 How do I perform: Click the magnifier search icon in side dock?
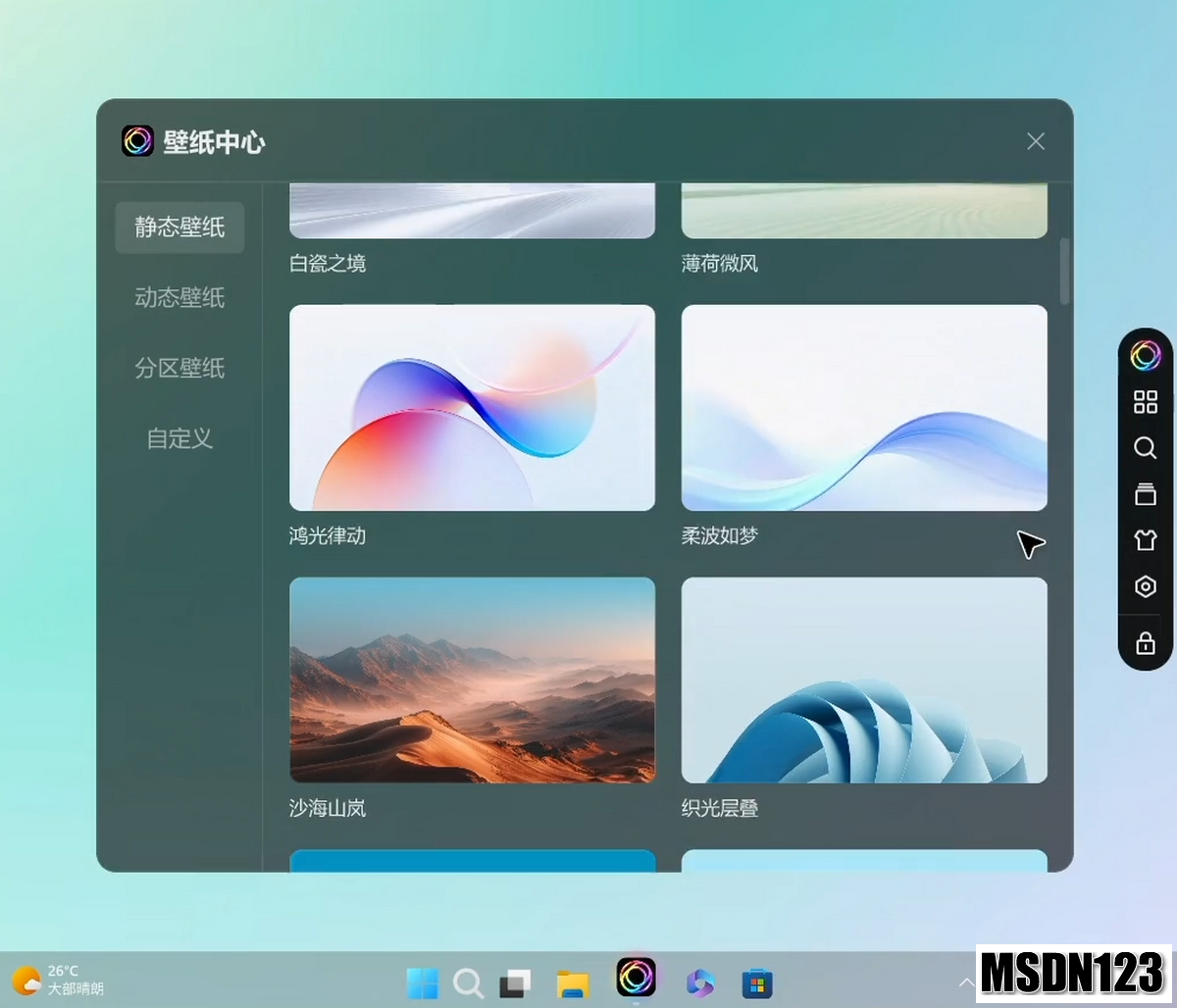click(x=1145, y=448)
